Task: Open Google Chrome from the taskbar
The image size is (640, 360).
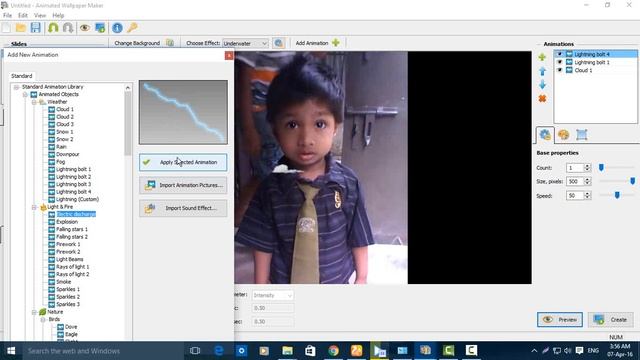Action: [333, 351]
